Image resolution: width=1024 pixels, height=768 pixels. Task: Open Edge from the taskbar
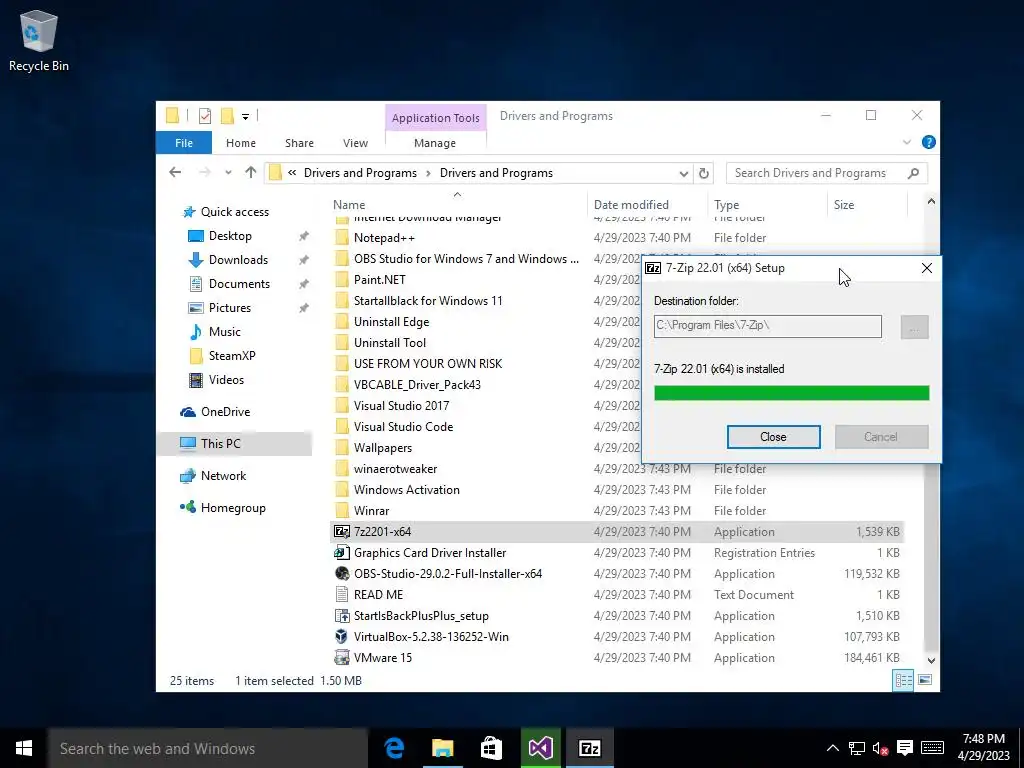[x=394, y=748]
